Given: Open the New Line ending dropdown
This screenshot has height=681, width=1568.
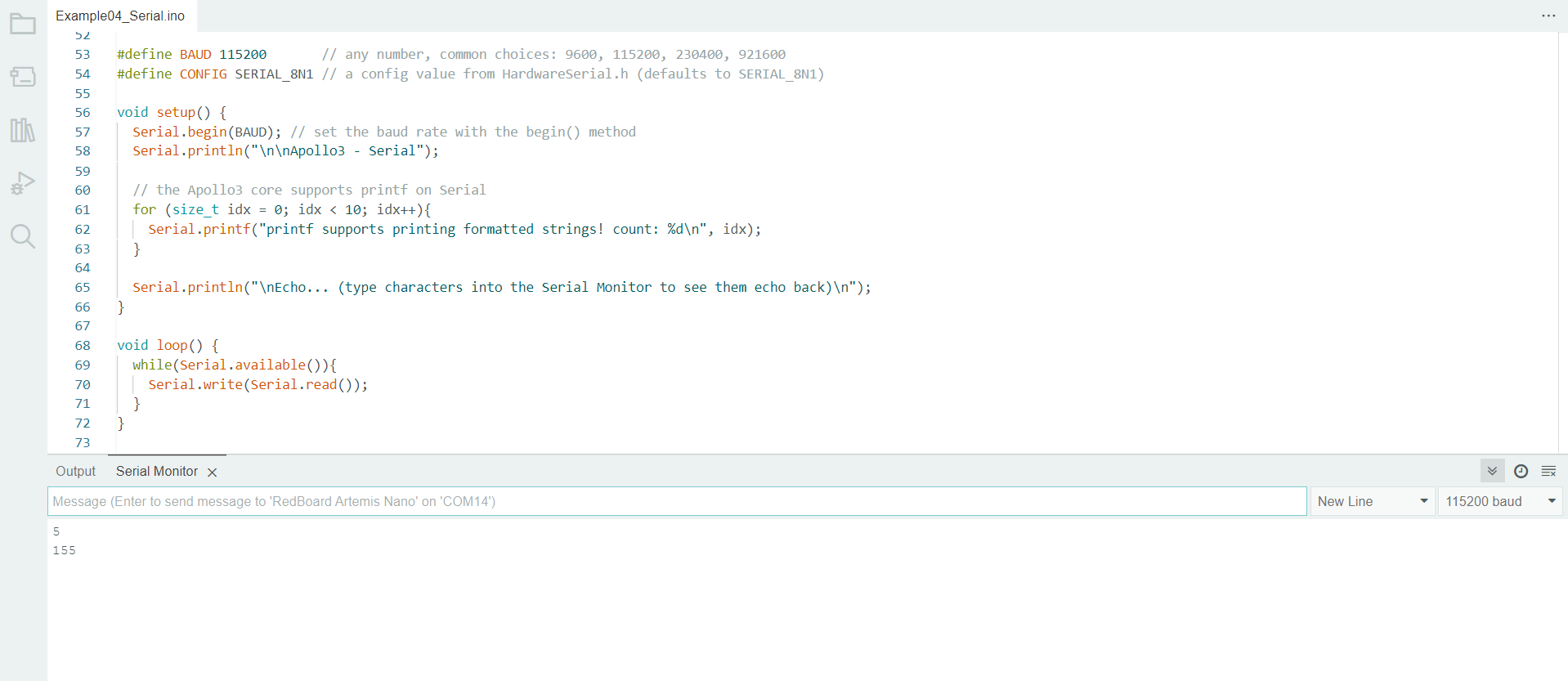Looking at the screenshot, I should click(1373, 501).
